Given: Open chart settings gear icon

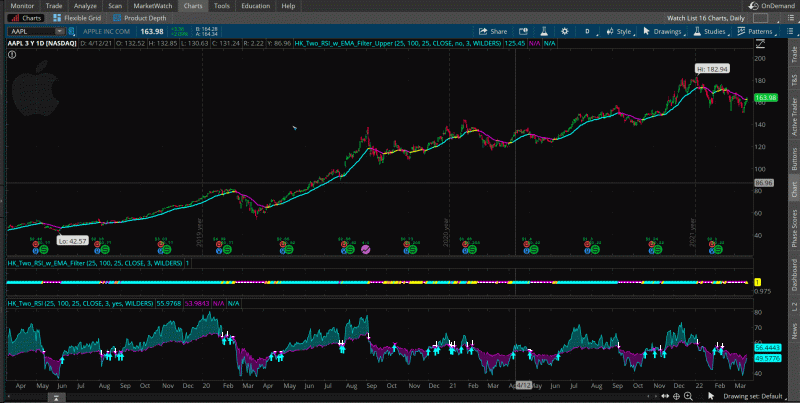Looking at the screenshot, I should click(564, 31).
